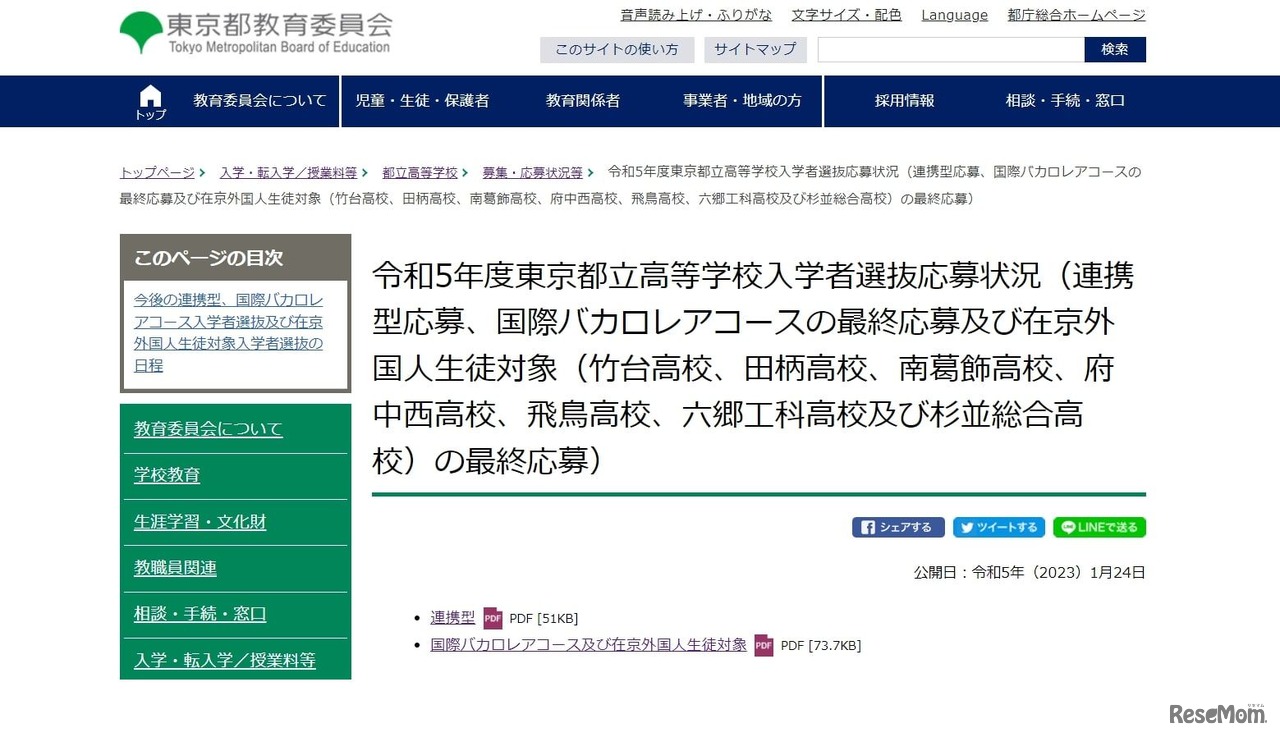The width and height of the screenshot is (1280, 737).
Task: Open 教育委員会について in the navy navigation bar
Action: (x=260, y=101)
